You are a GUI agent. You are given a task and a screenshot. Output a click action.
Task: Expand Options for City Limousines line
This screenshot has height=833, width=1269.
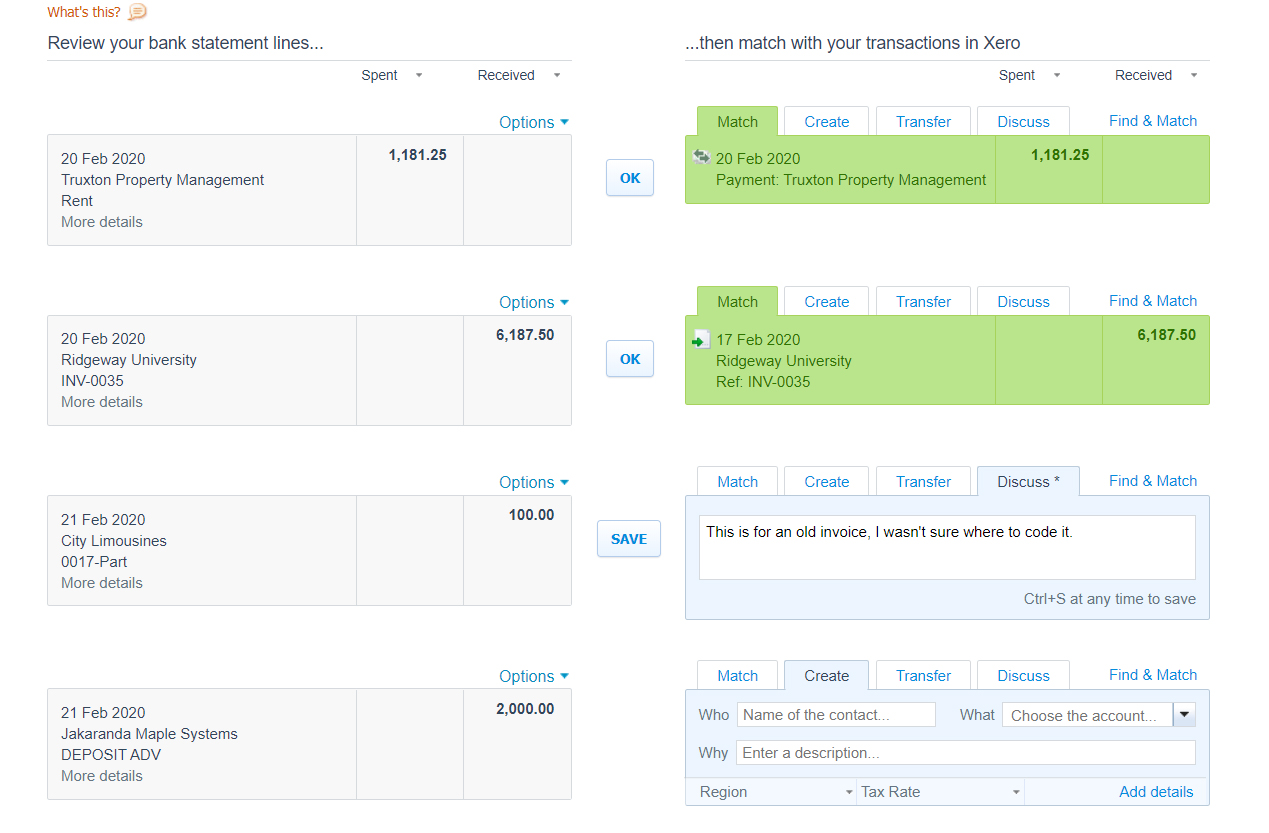(x=534, y=482)
